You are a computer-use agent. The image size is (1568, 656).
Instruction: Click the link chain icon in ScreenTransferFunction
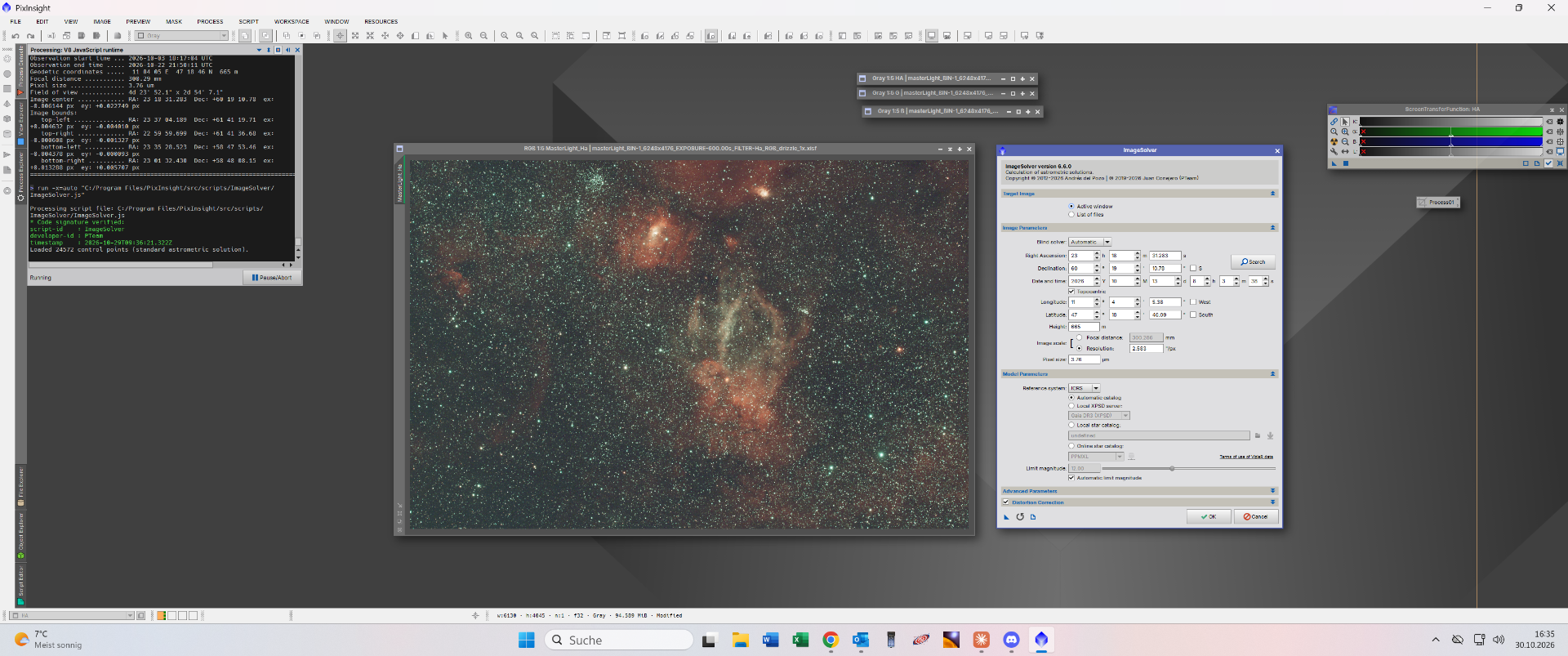(x=1334, y=122)
